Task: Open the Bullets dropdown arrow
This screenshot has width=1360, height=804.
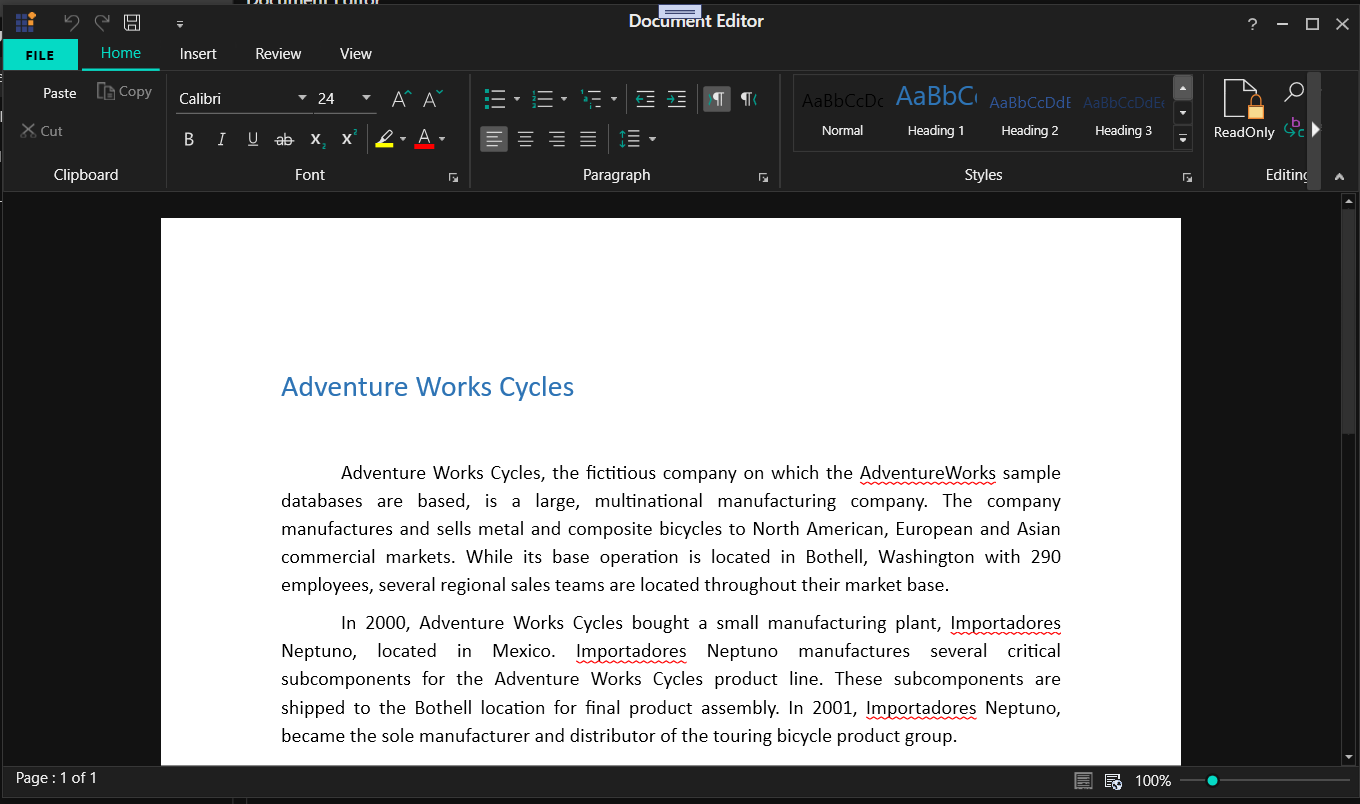Action: pyautogui.click(x=516, y=98)
